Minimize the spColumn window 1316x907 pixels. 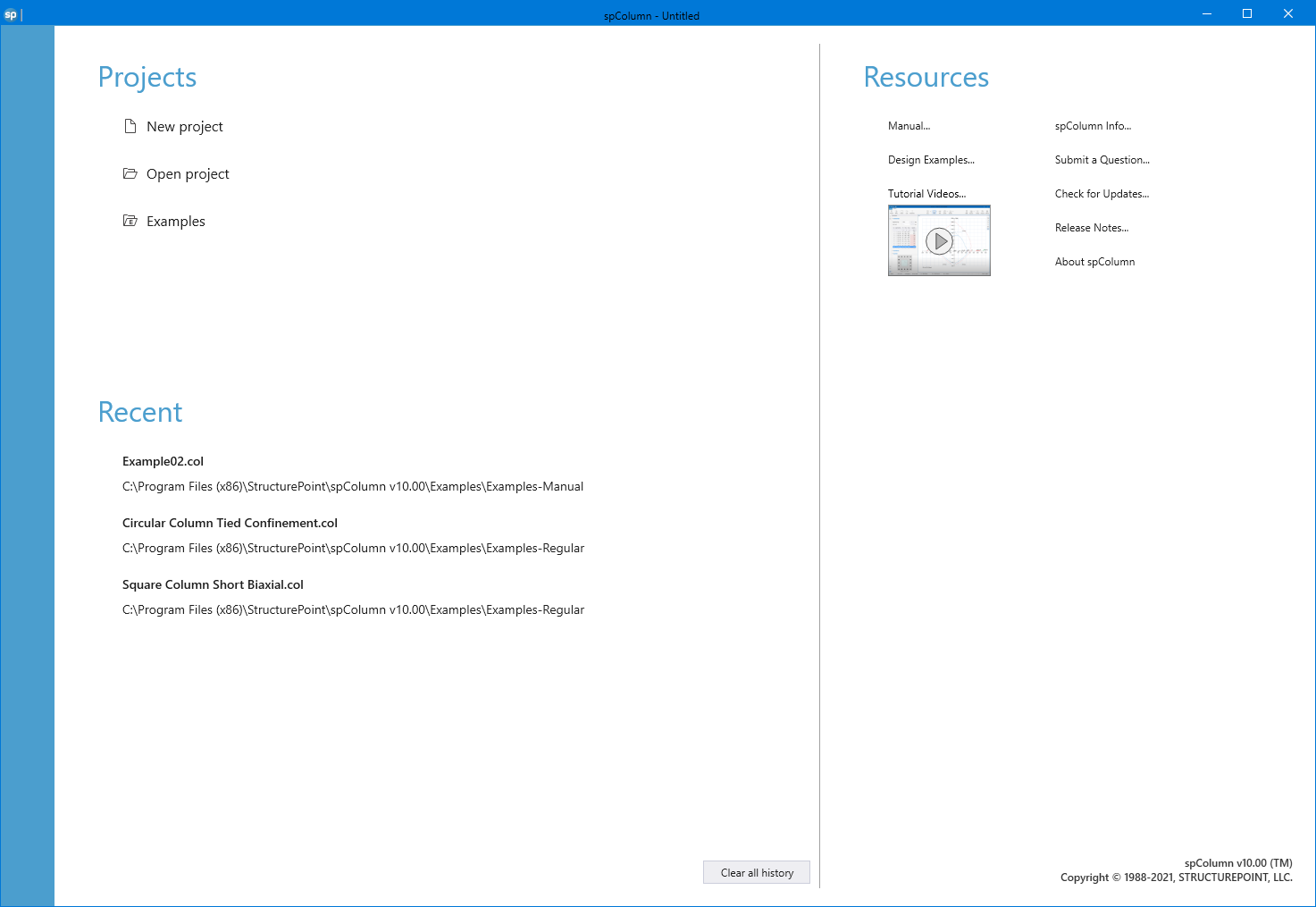click(x=1206, y=13)
